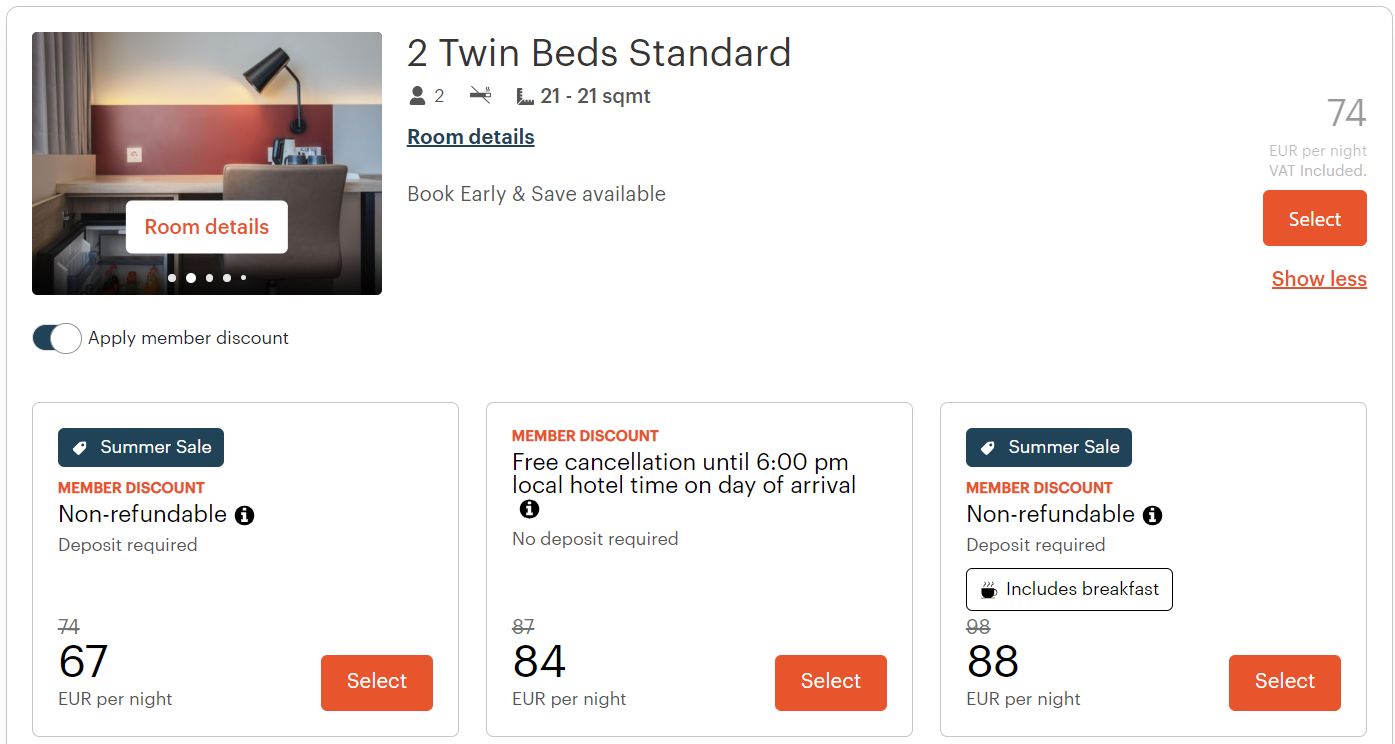
Task: Select the 88 EUR breakfast-included rate
Action: 1284,682
